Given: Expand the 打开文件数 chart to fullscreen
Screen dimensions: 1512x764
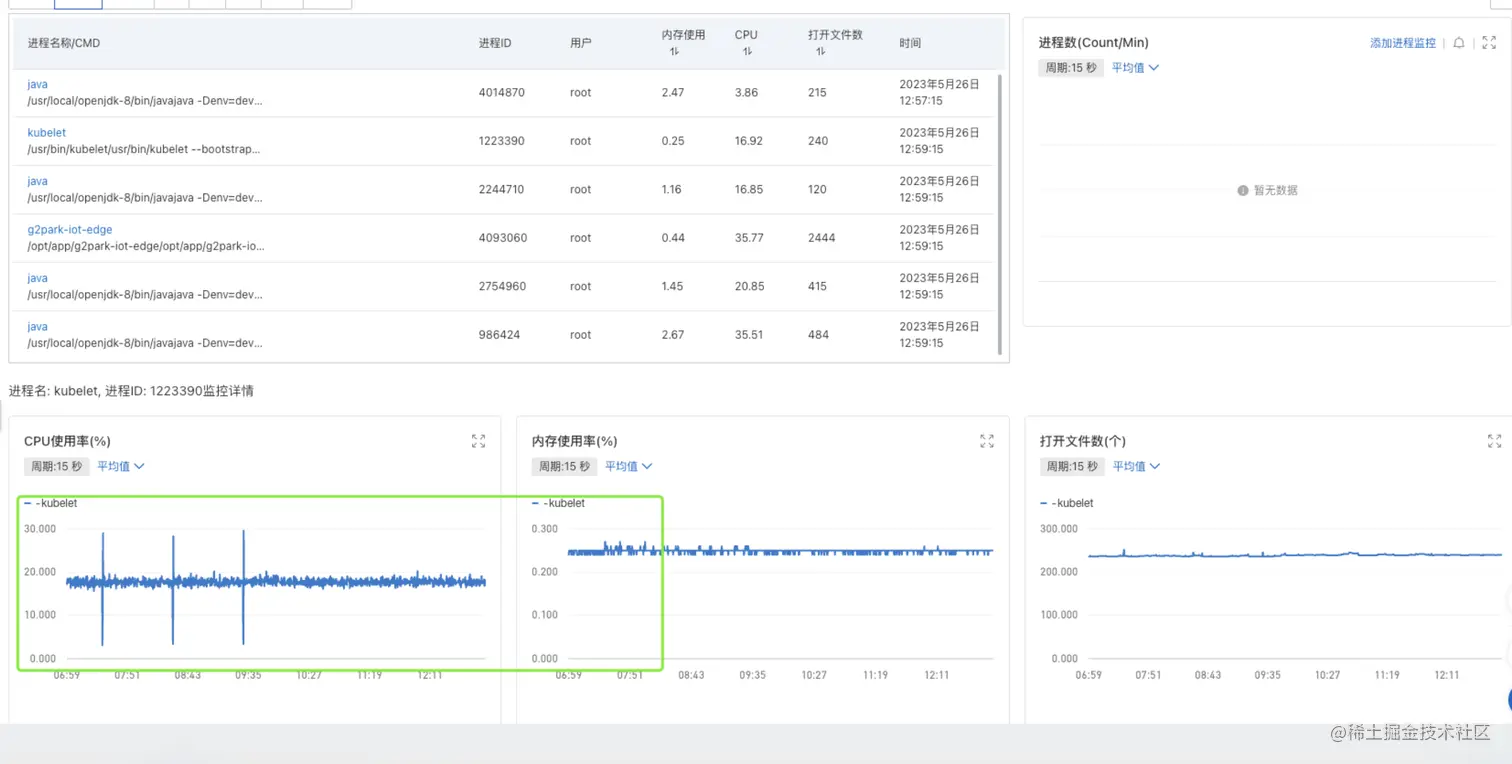Looking at the screenshot, I should 1494,441.
